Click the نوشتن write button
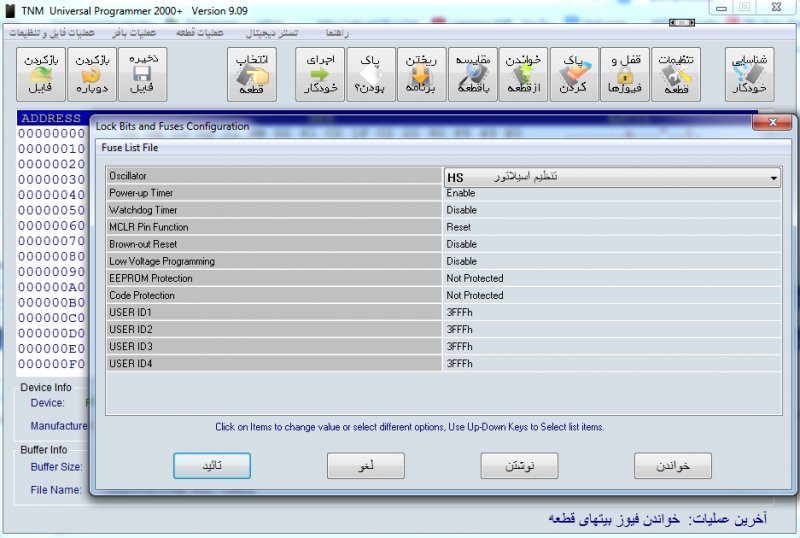Image resolution: width=800 pixels, height=538 pixels. pyautogui.click(x=519, y=466)
